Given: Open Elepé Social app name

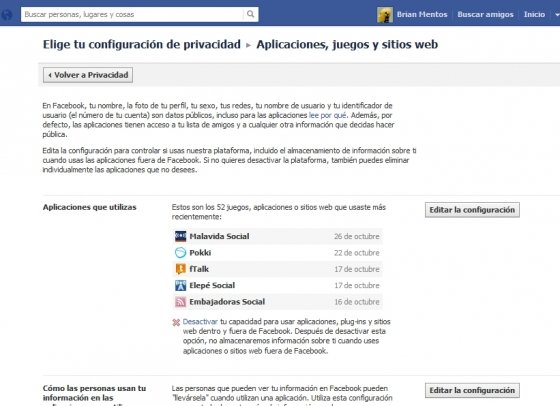Looking at the screenshot, I should tap(212, 285).
